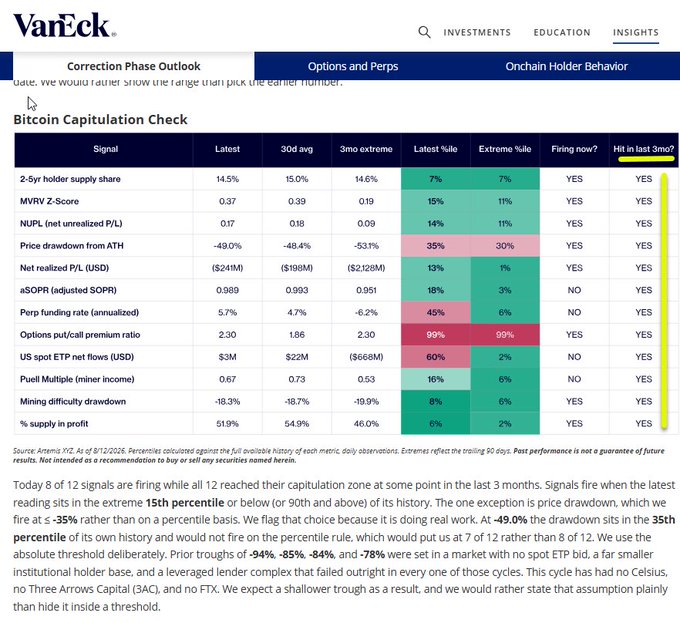Select the % supply in profit label
This screenshot has height=623, width=680.
pos(54,424)
